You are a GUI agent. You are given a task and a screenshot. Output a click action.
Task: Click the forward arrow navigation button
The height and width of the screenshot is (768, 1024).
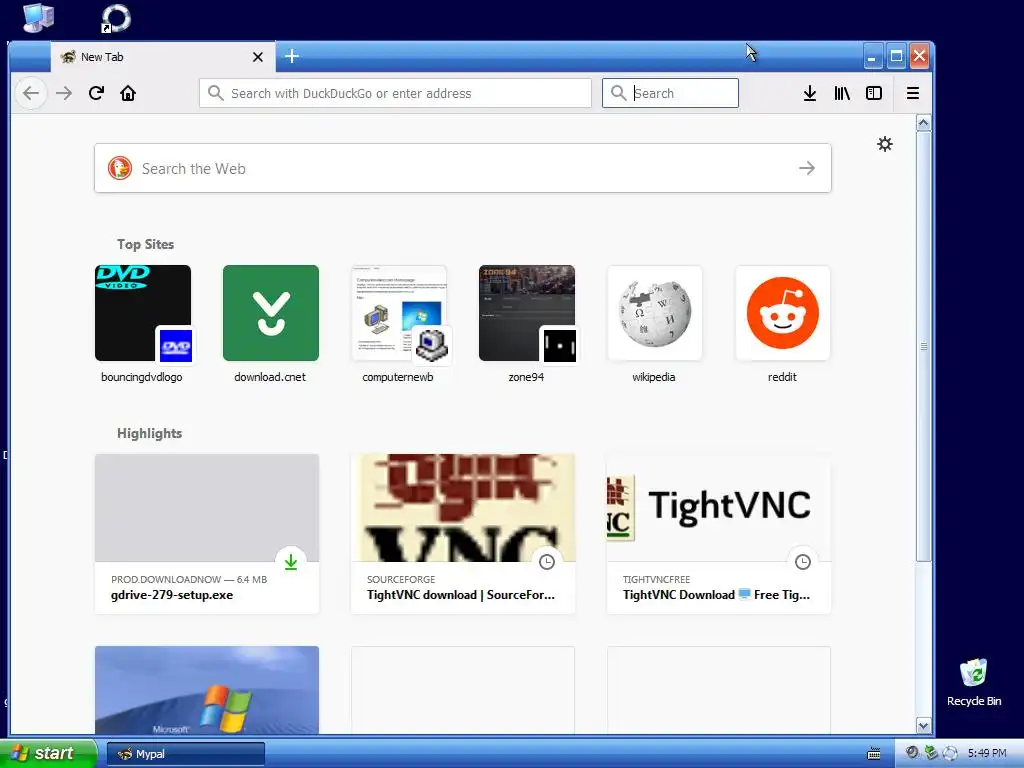coord(64,93)
